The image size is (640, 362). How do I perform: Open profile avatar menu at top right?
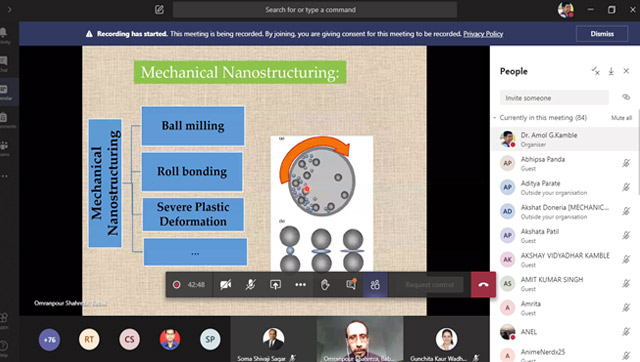point(566,9)
